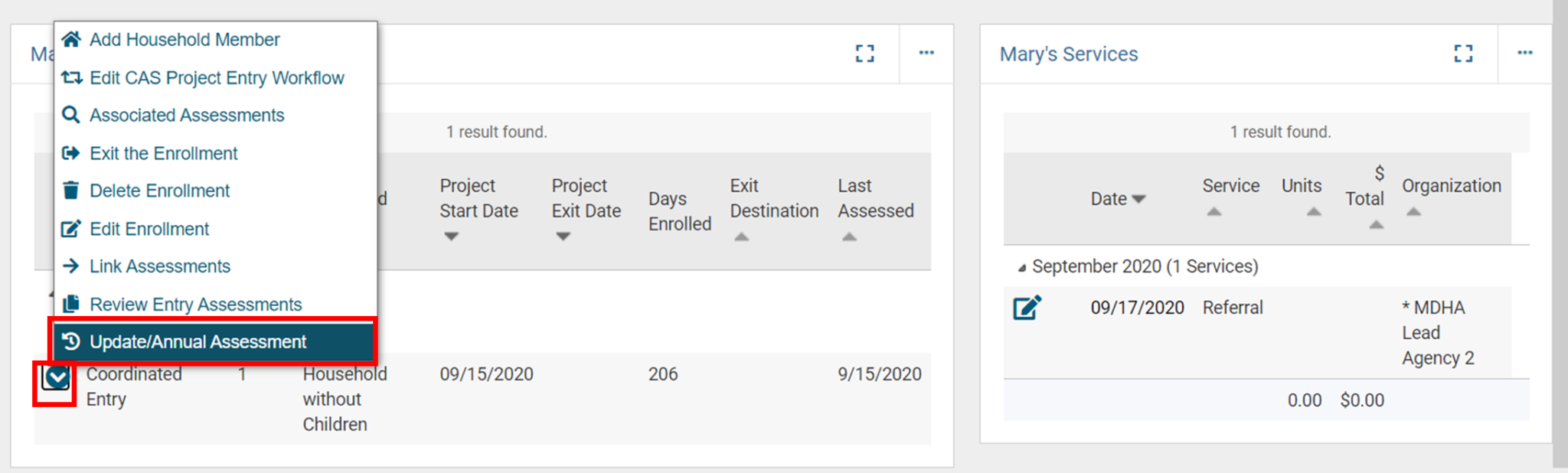Expand Mary's Services to full screen

pyautogui.click(x=1463, y=54)
